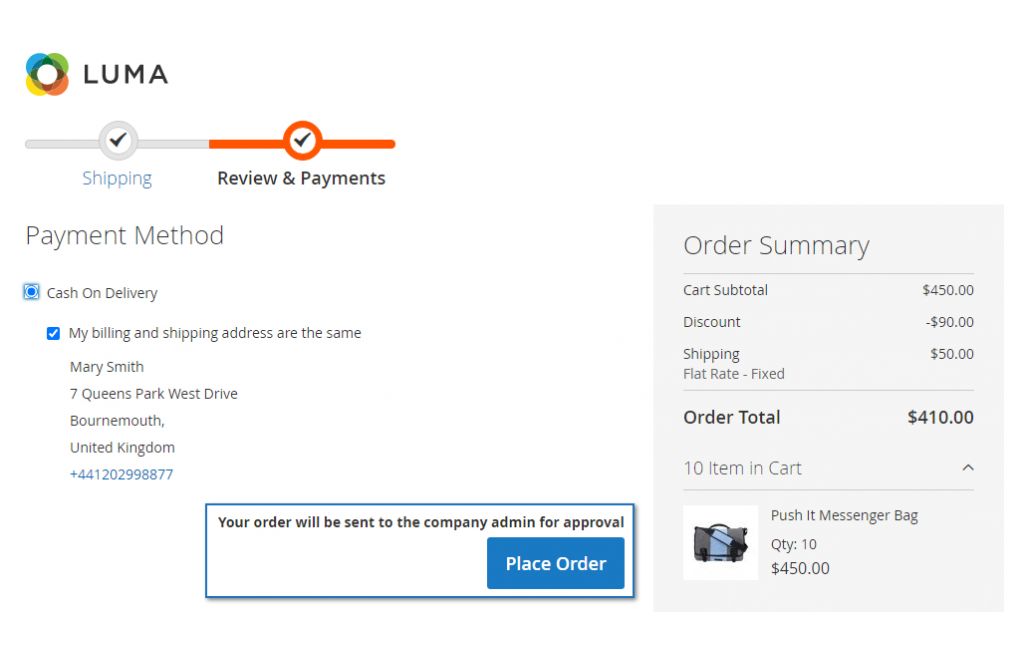
Task: Click the Push It Messenger Bag name
Action: click(x=844, y=515)
